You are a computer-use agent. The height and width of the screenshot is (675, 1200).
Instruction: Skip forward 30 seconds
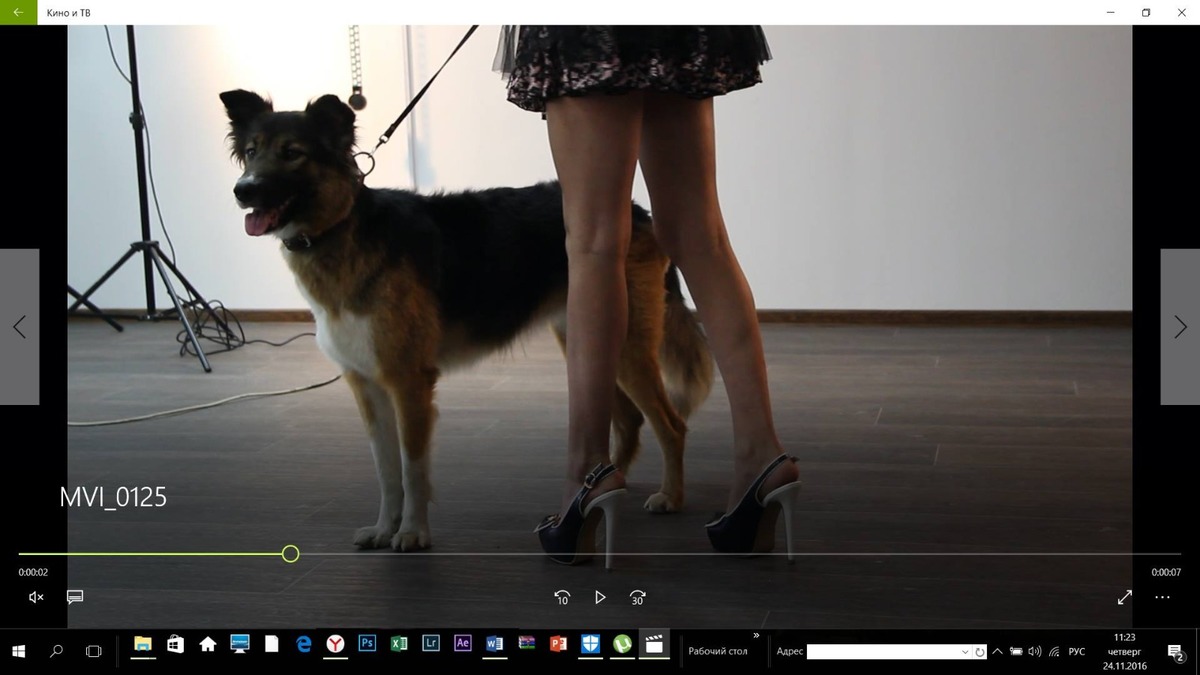[x=637, y=597]
